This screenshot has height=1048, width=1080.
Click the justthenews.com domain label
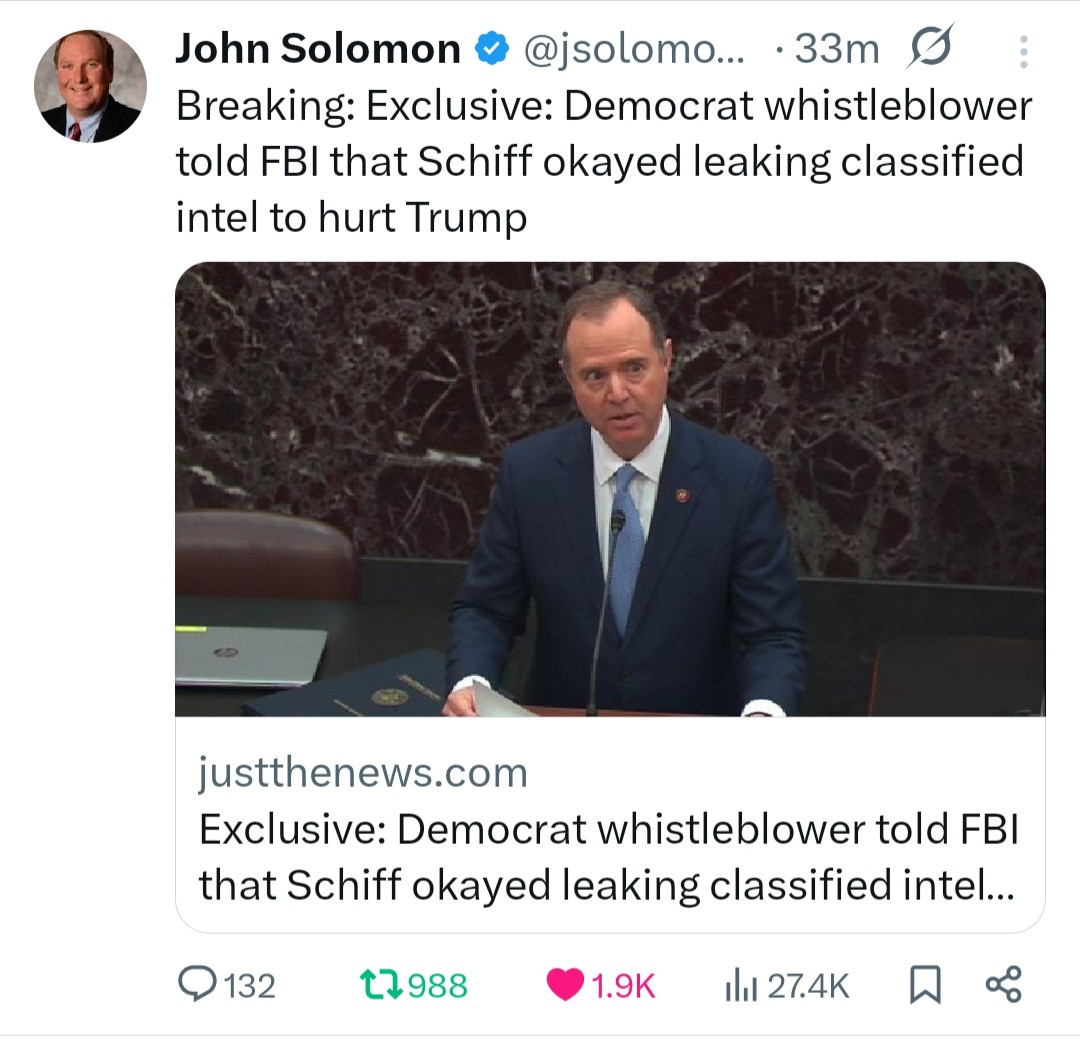pos(363,773)
